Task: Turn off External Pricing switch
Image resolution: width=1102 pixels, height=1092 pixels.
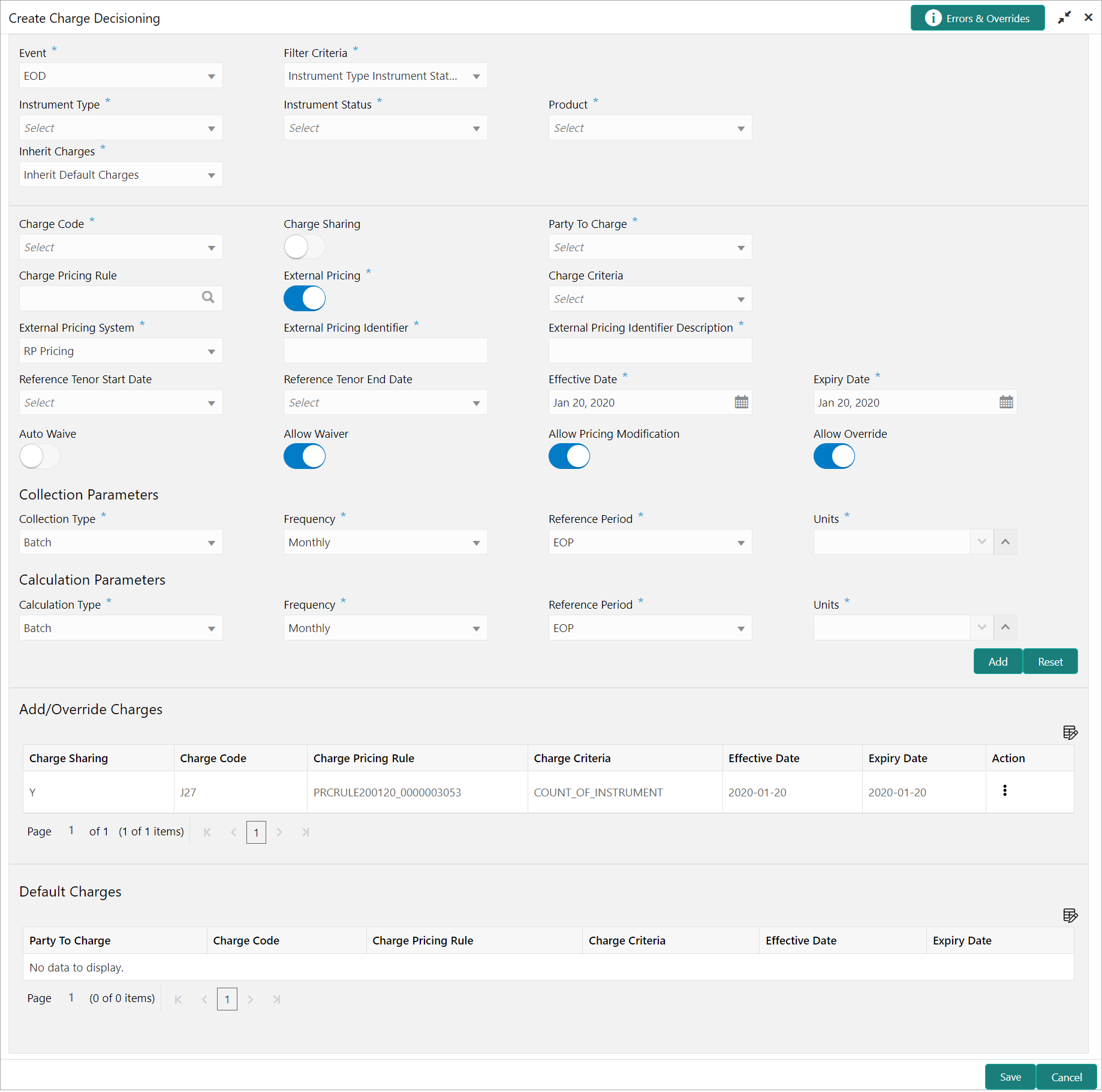Action: (x=305, y=299)
